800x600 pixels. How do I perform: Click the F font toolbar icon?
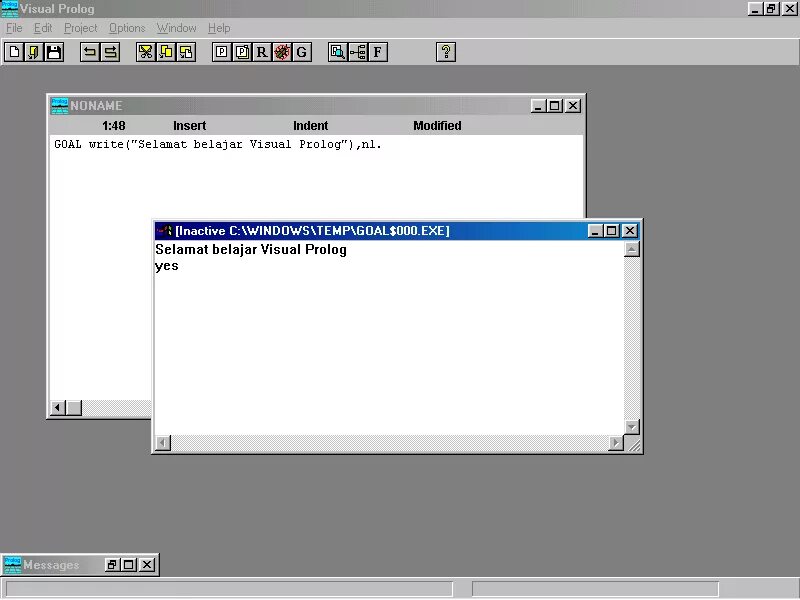tap(378, 52)
